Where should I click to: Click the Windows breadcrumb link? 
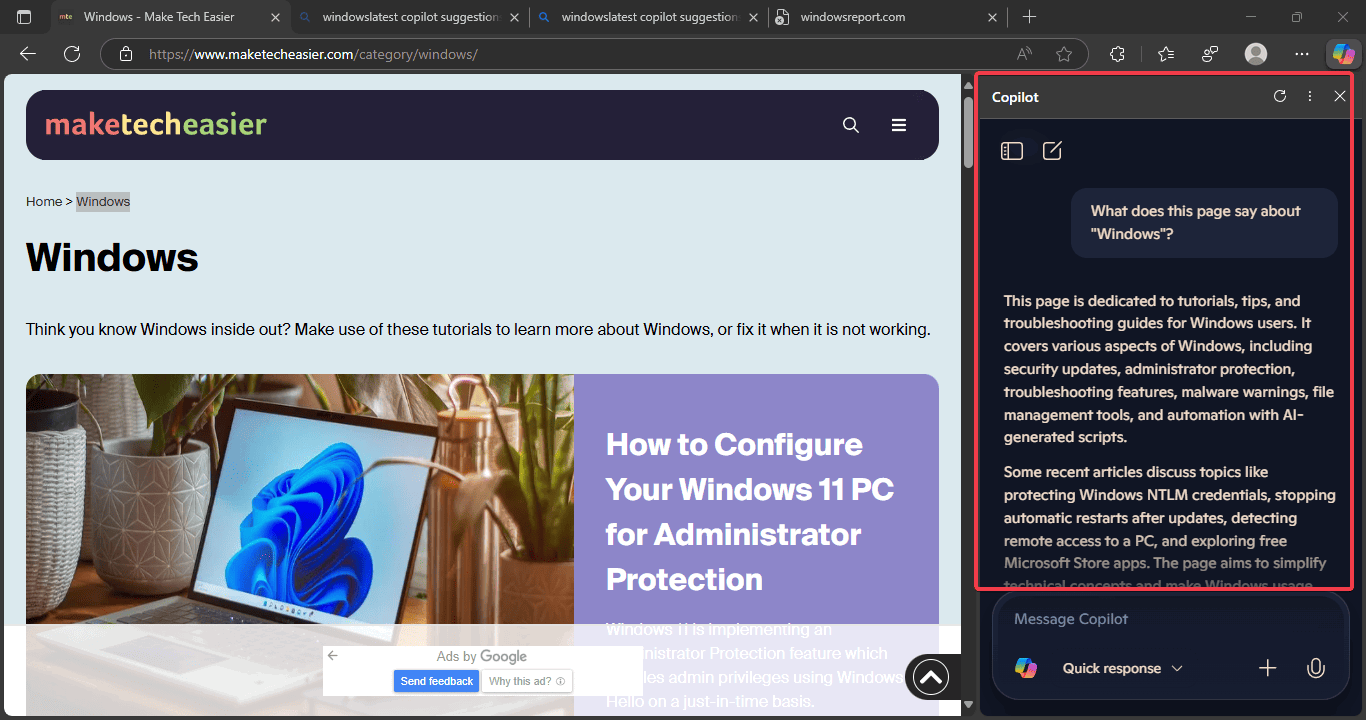(x=103, y=201)
